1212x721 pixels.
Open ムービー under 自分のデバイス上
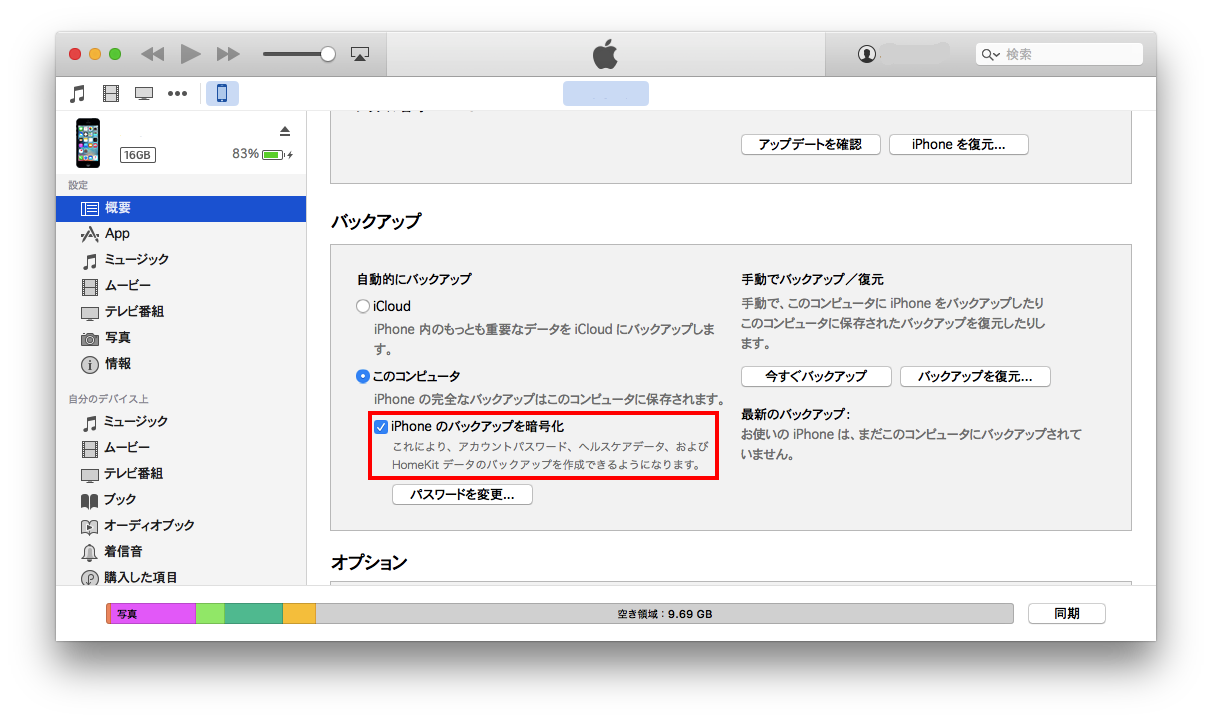click(181, 448)
